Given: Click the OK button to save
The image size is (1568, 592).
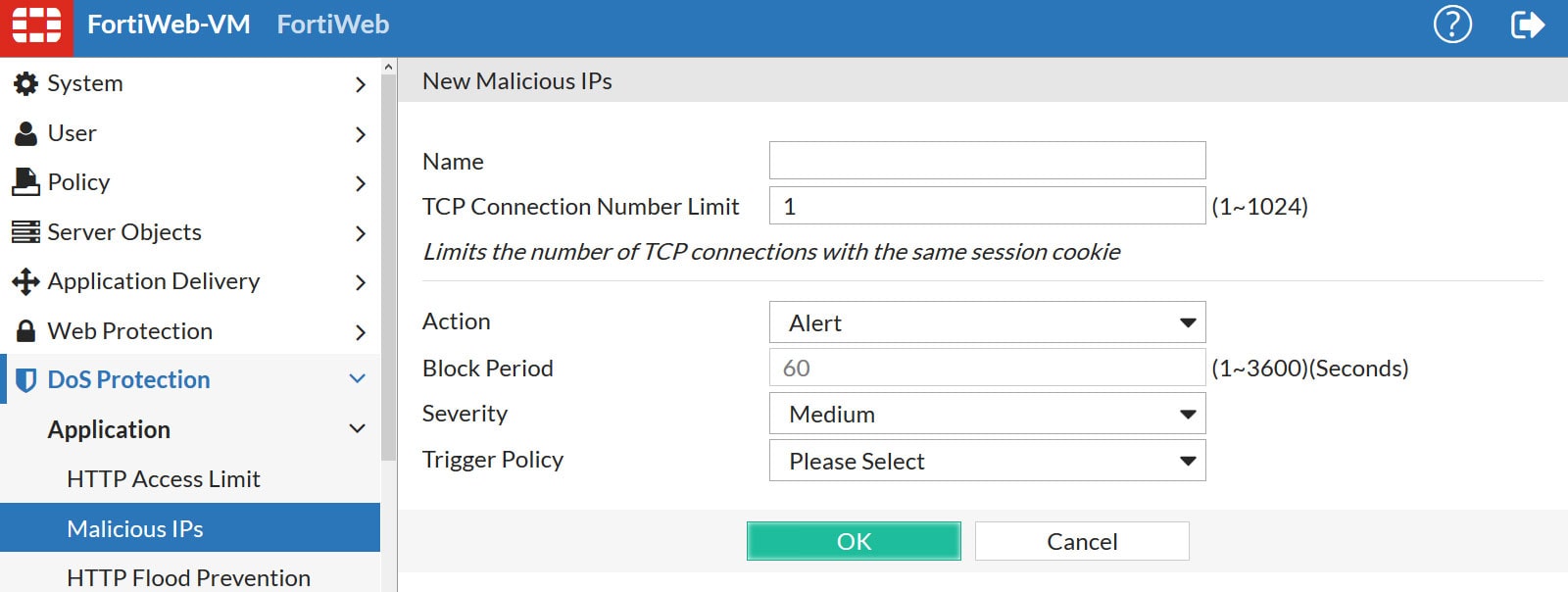Looking at the screenshot, I should pyautogui.click(x=855, y=540).
